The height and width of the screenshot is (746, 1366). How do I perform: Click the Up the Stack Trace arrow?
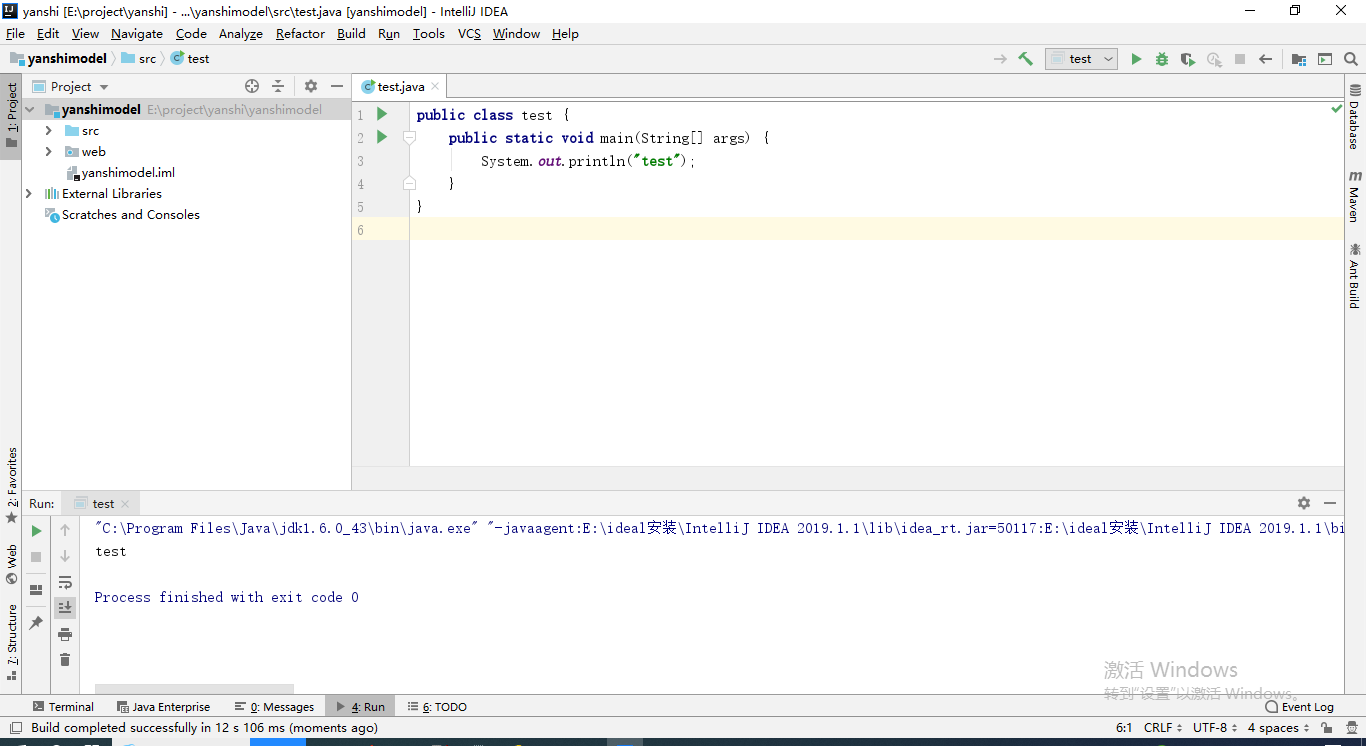(65, 530)
